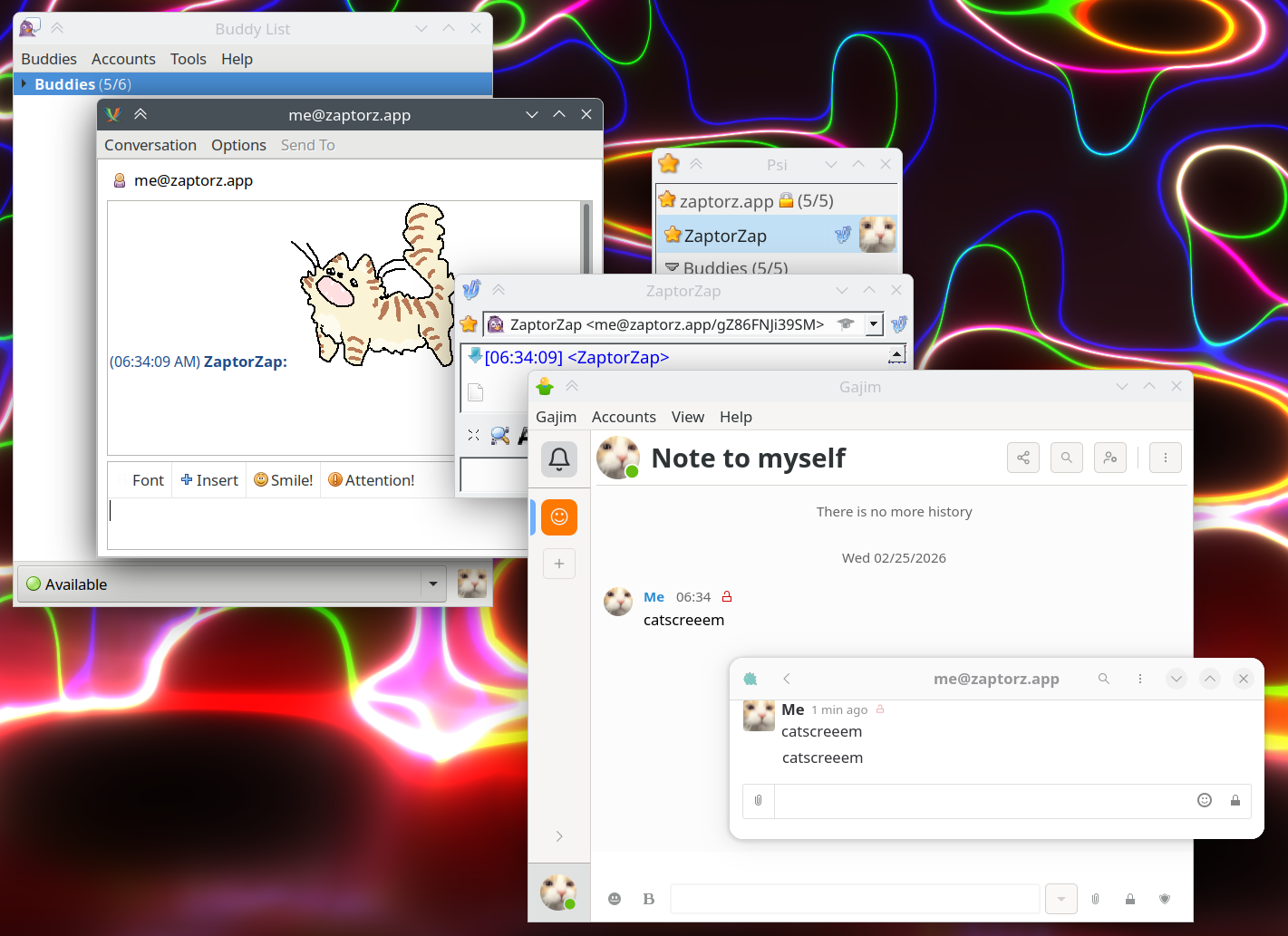
Task: Click the Attention! button in Pidgin conversation
Action: [371, 480]
